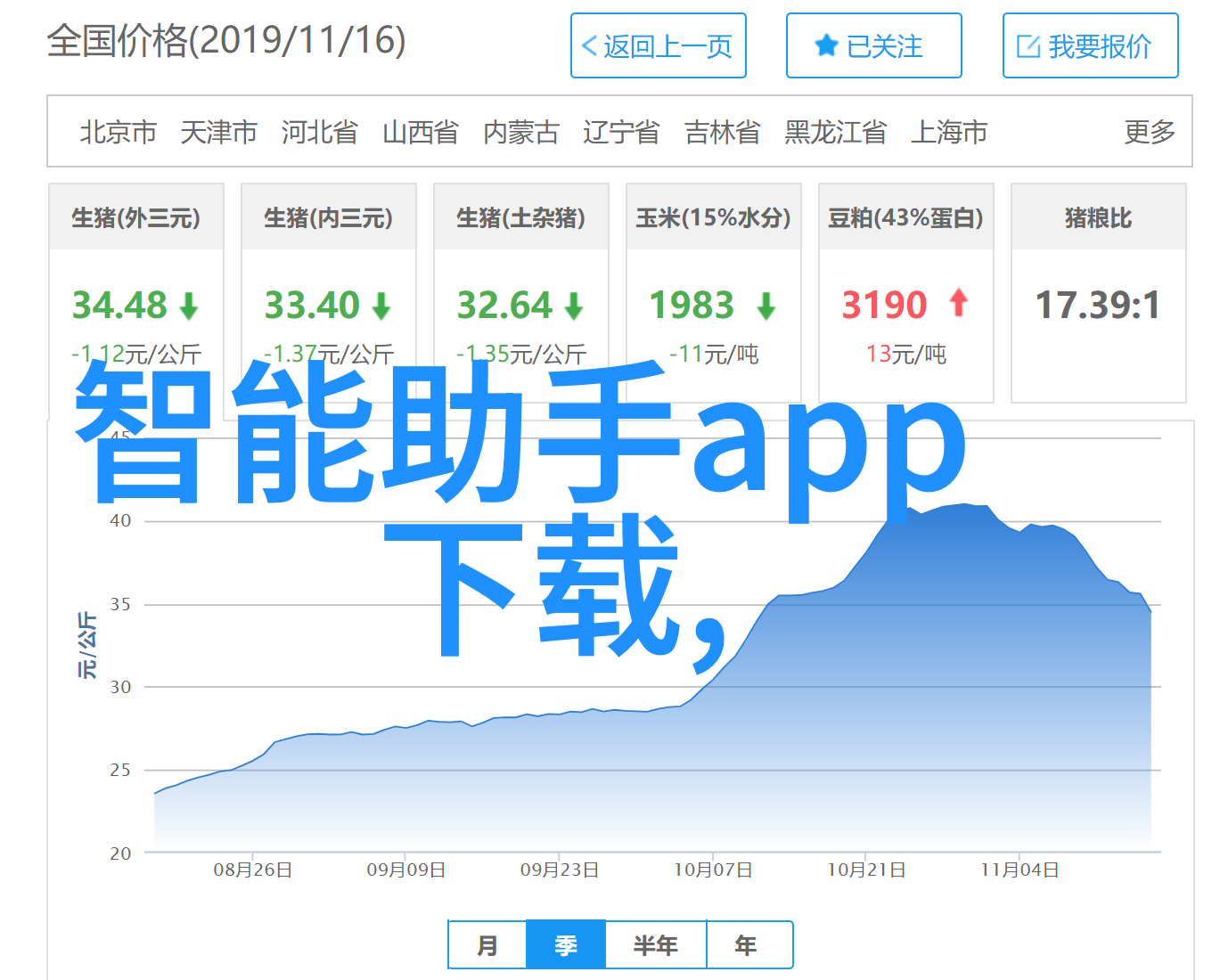Click change text -11元/吨
Viewport: 1212px width, 980px height.
point(714,355)
